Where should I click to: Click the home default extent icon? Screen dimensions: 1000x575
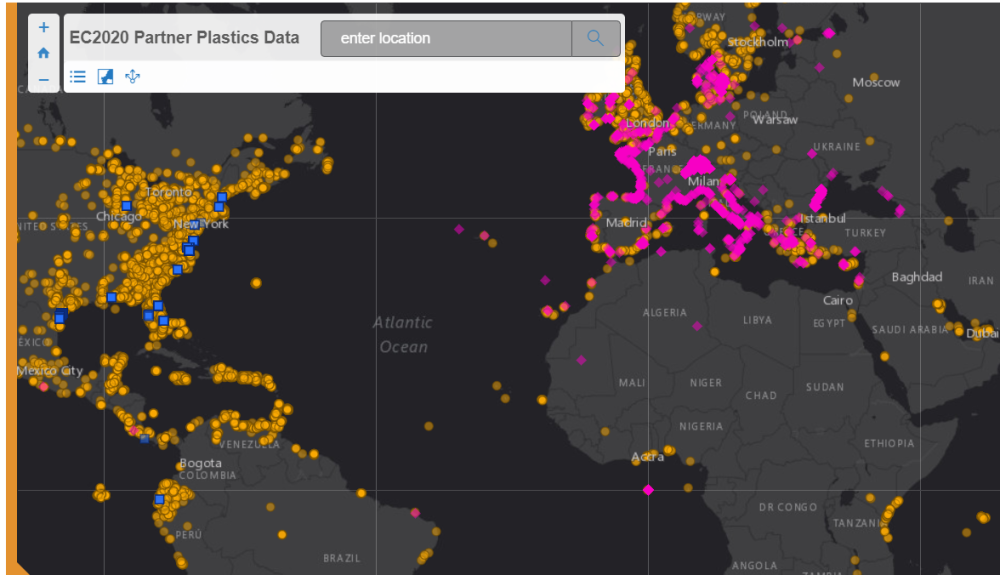click(43, 53)
